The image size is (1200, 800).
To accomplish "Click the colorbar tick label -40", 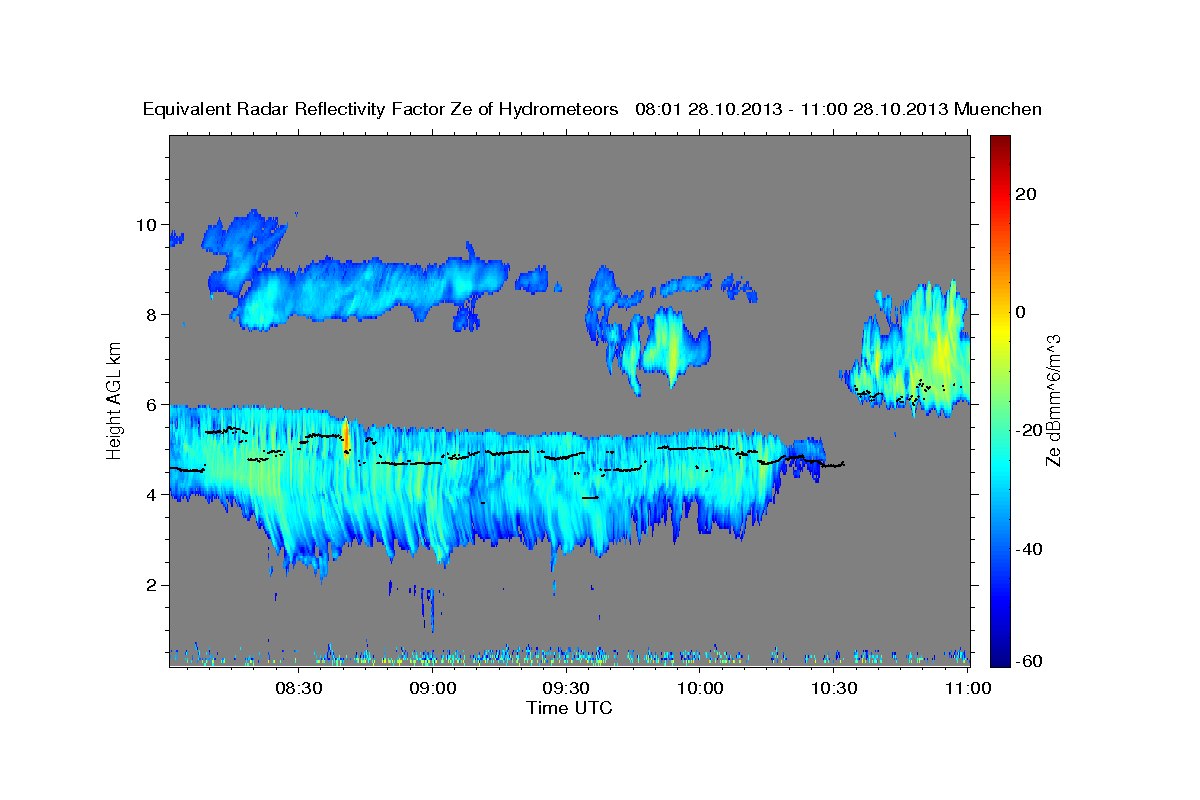I will click(1030, 548).
